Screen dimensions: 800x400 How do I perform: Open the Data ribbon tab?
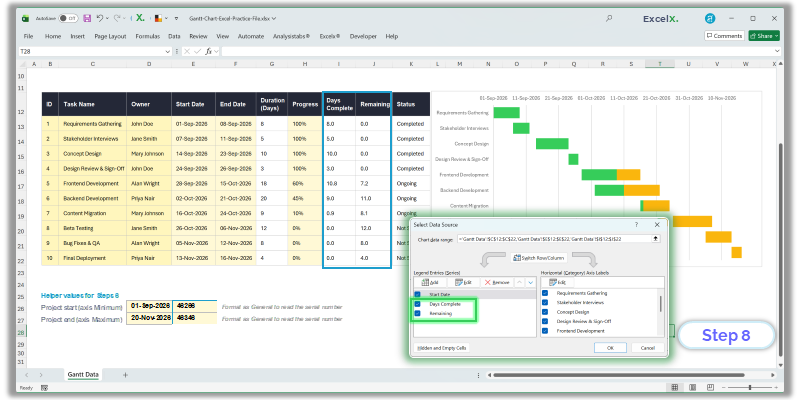point(174,36)
